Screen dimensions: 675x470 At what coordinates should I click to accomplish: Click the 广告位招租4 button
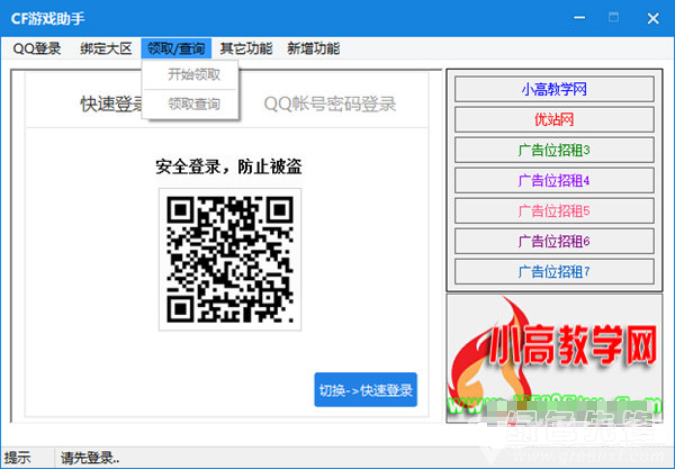554,180
